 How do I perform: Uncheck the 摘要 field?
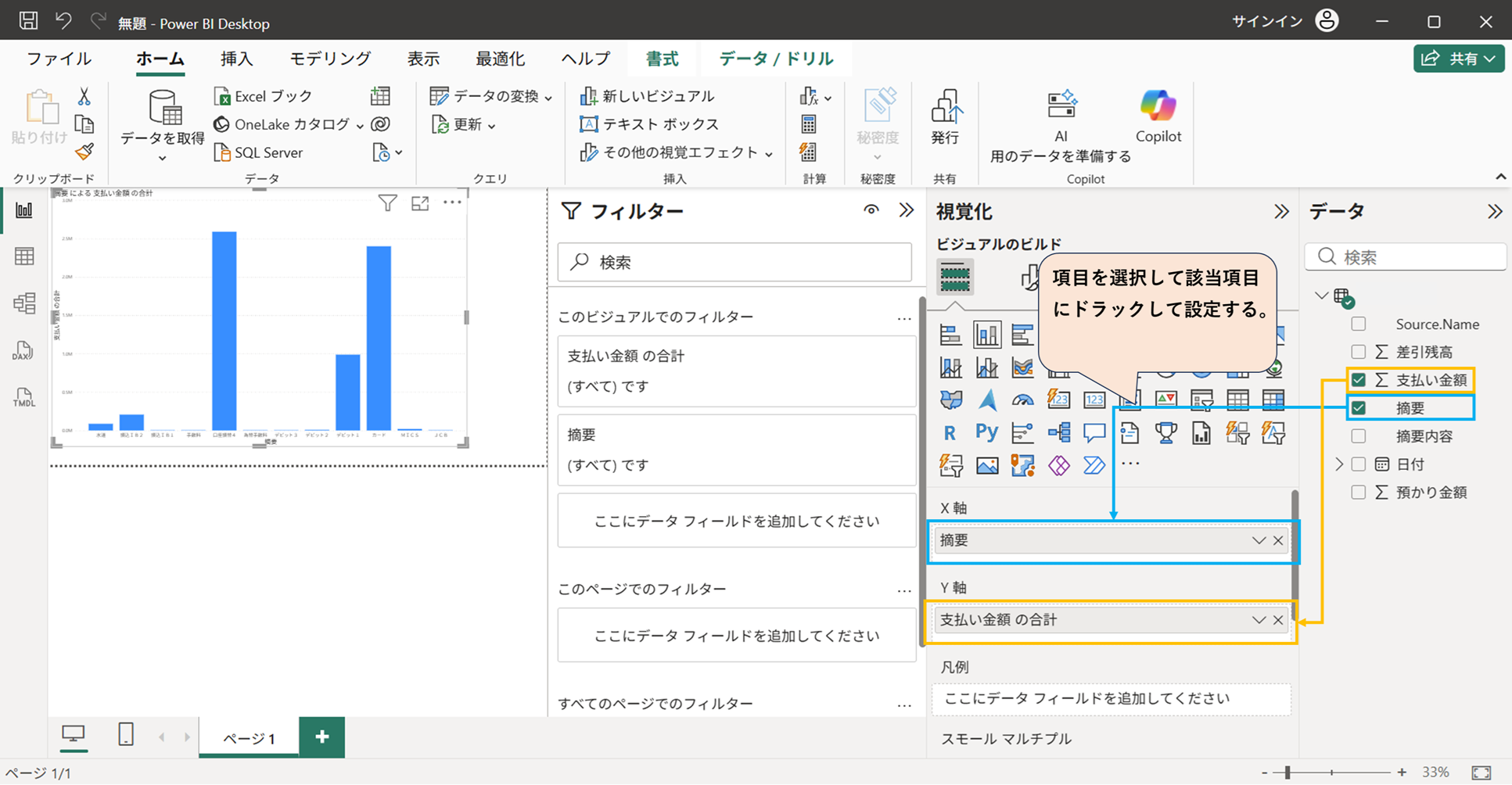point(1359,407)
